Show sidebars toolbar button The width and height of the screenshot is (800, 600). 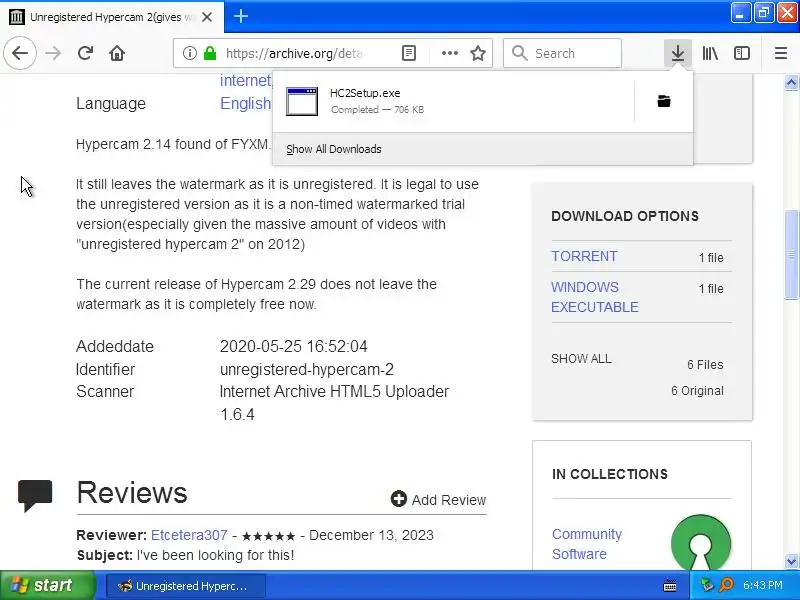tap(741, 53)
